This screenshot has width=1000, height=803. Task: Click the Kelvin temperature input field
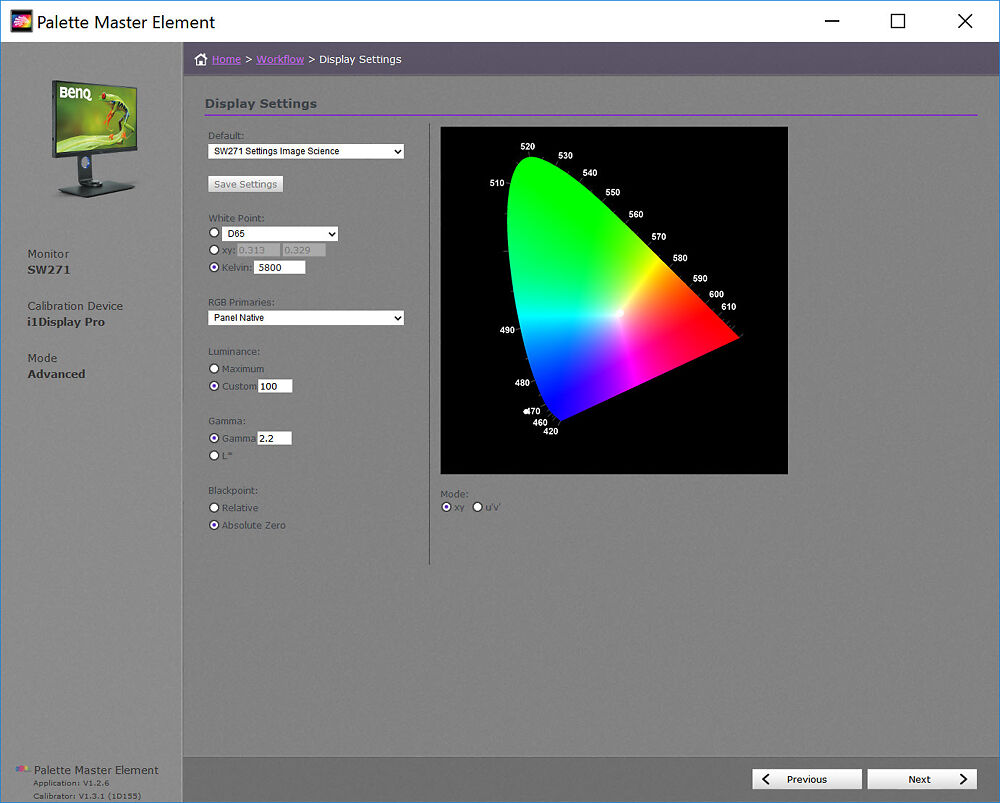(279, 267)
